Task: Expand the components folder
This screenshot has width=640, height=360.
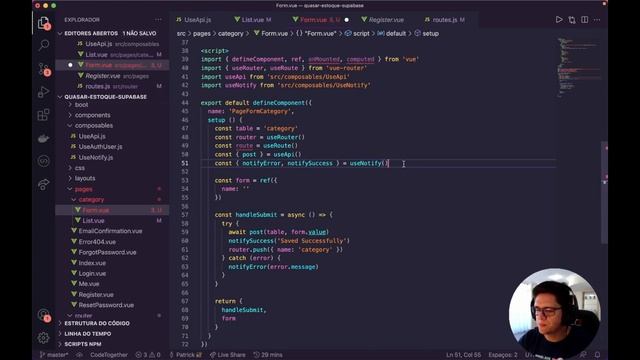Action: [x=92, y=115]
